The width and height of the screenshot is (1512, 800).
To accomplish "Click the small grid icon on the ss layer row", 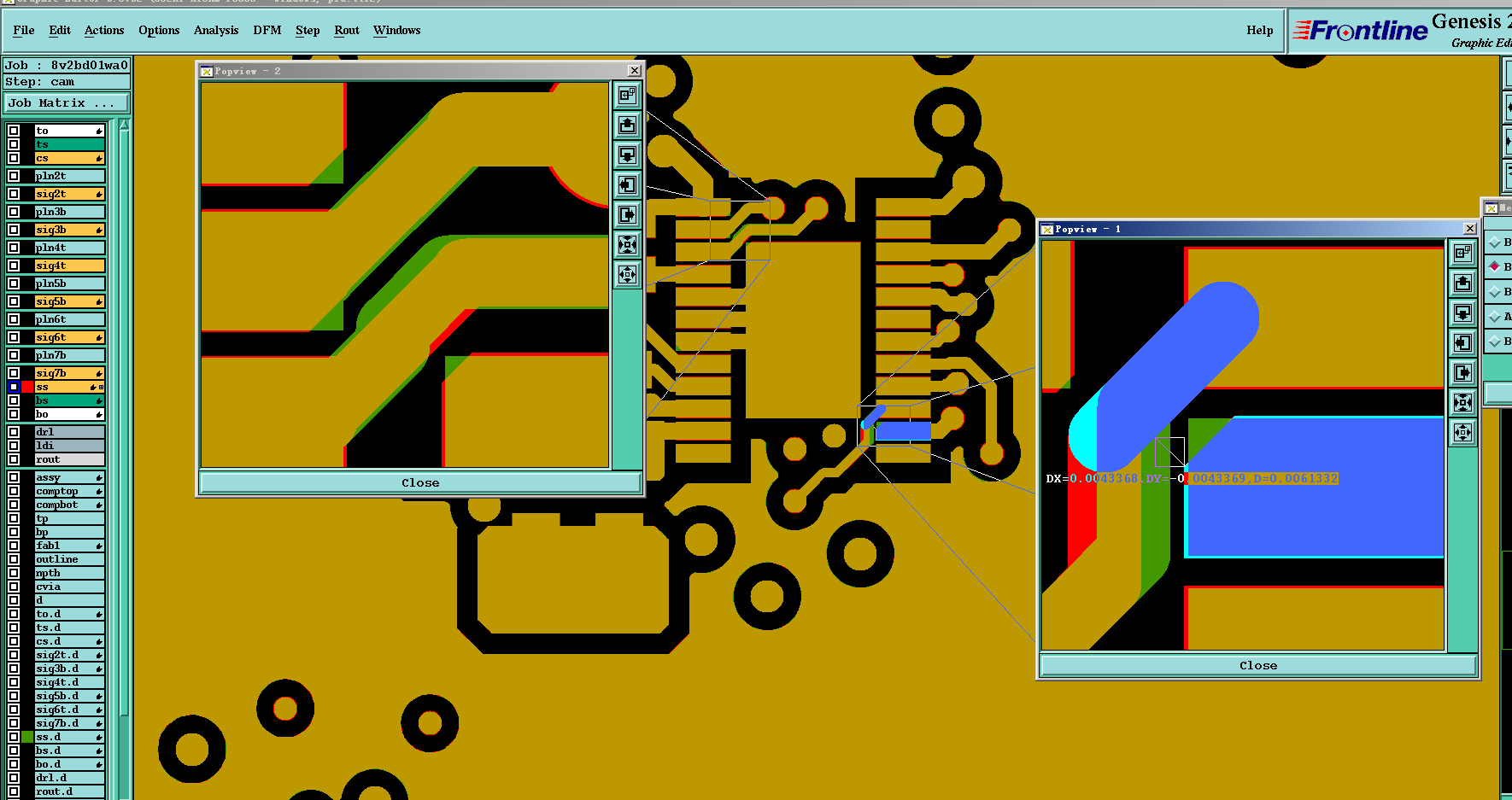I will tap(102, 388).
